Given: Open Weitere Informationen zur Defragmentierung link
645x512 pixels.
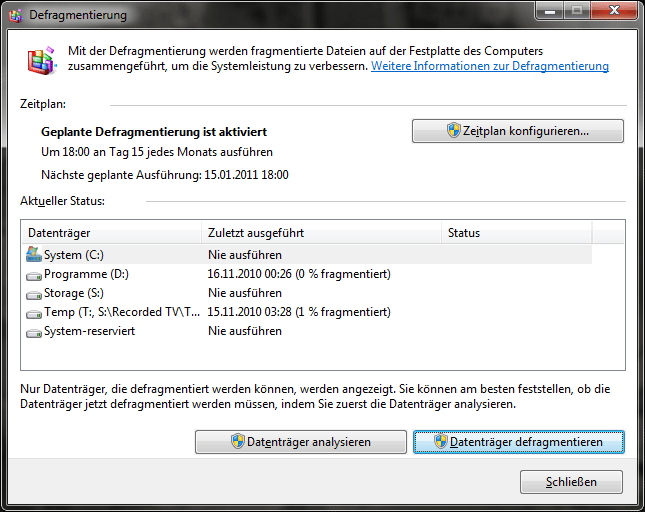Looking at the screenshot, I should click(x=490, y=66).
